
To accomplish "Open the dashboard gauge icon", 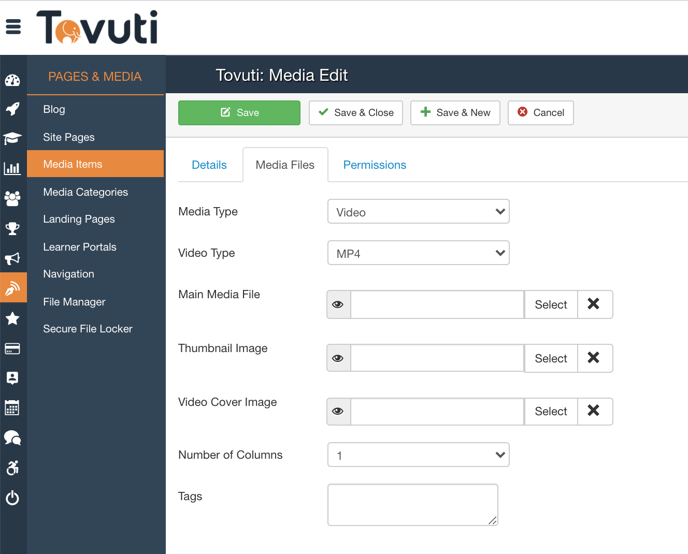I will [13, 80].
